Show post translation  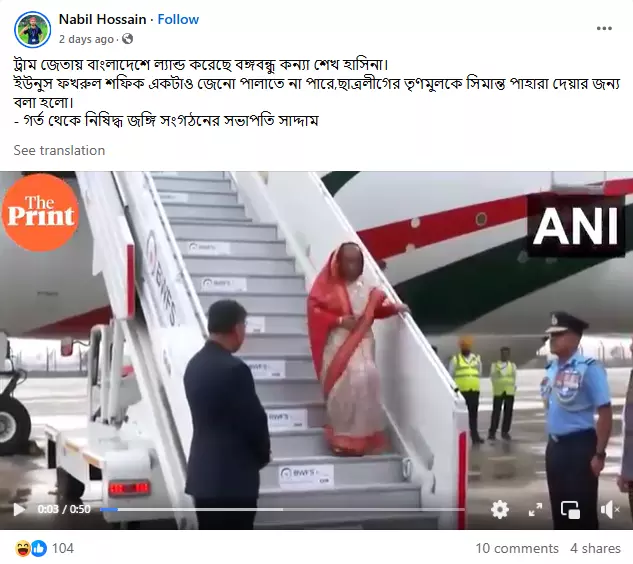[59, 150]
